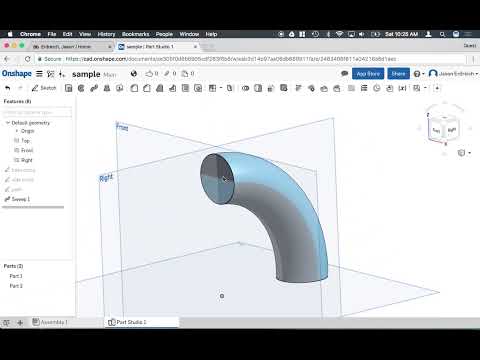Click the origin point in the canvas
The image size is (480, 360).
pyautogui.click(x=222, y=296)
